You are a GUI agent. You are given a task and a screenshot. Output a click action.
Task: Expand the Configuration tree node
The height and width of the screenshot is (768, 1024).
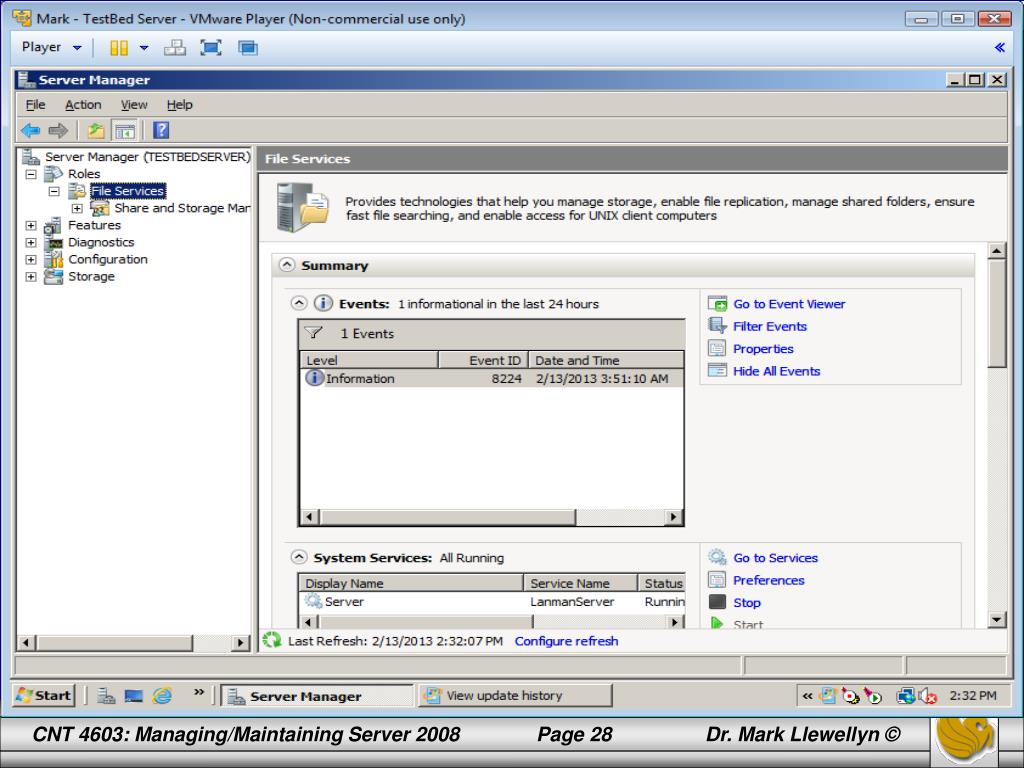(x=31, y=259)
